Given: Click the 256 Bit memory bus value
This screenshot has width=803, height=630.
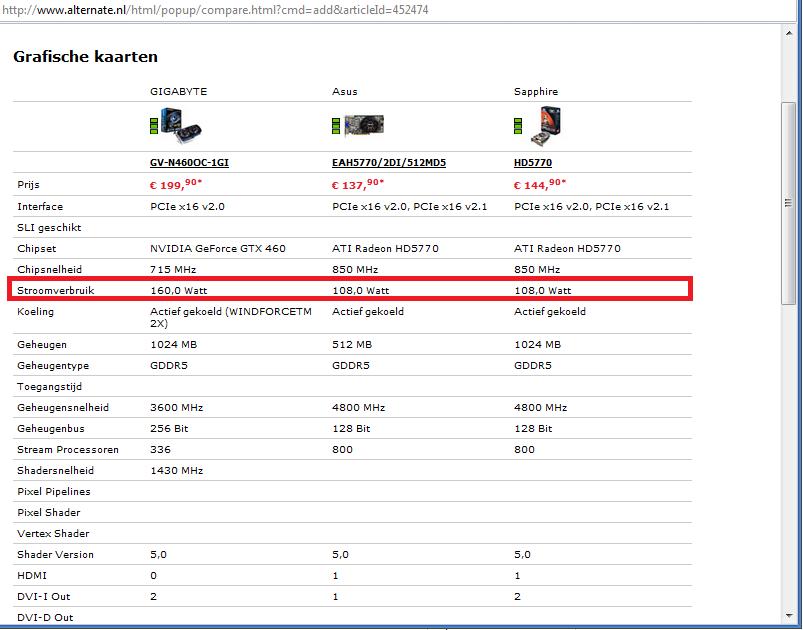Looking at the screenshot, I should [169, 429].
